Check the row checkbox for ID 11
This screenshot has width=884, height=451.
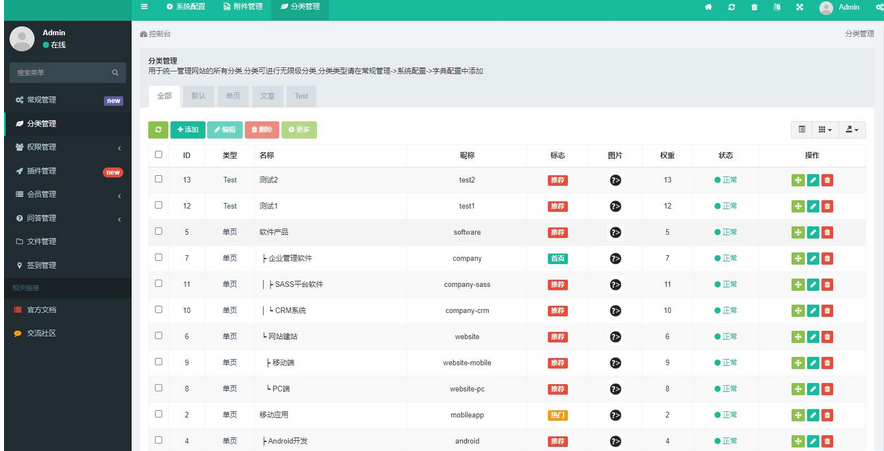pos(158,284)
